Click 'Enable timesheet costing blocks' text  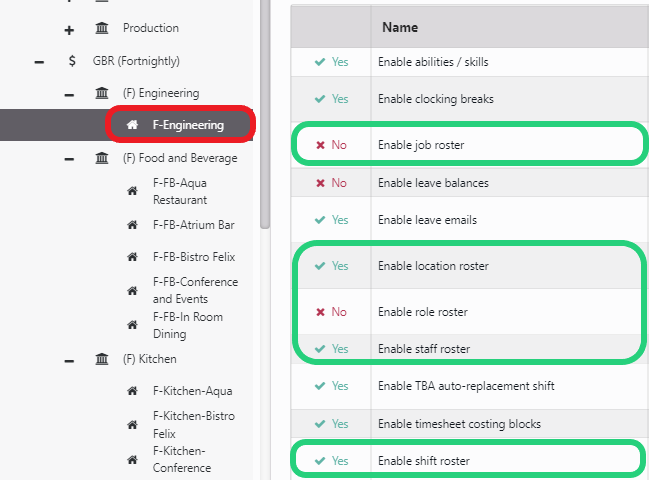coord(459,424)
